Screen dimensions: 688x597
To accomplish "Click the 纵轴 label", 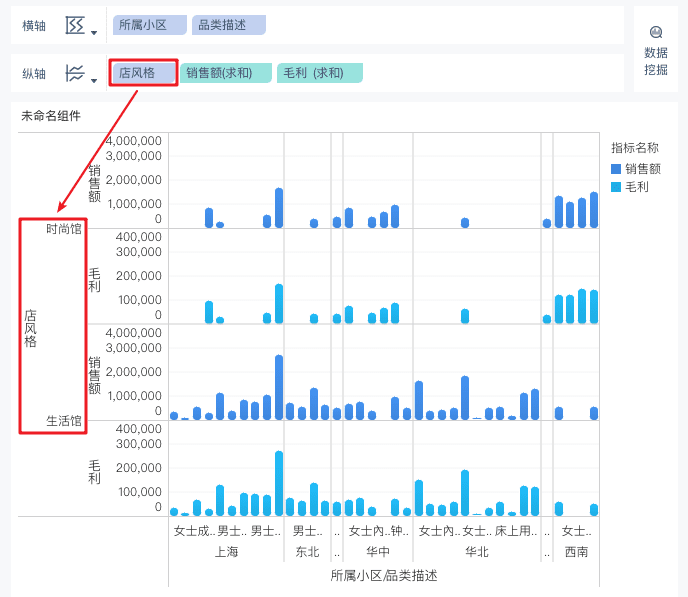I will pyautogui.click(x=34, y=74).
